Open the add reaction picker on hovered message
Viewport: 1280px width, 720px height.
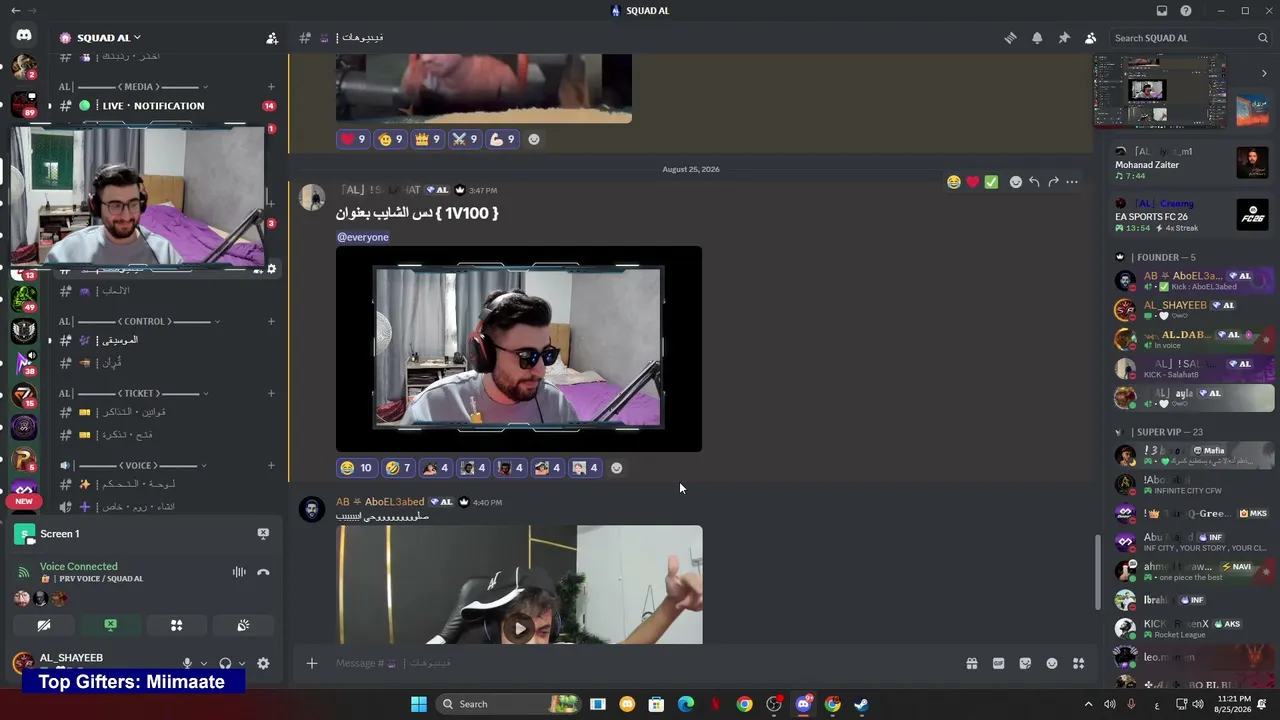point(1016,182)
